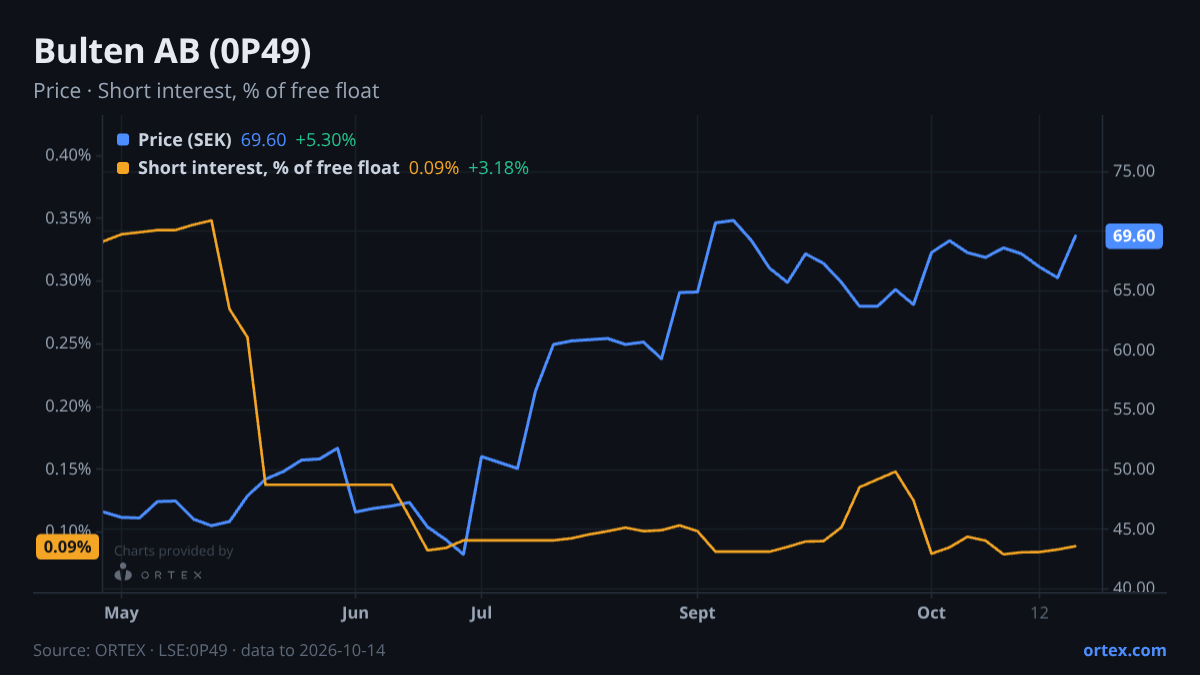Click the 0.40% left axis label

[69, 155]
